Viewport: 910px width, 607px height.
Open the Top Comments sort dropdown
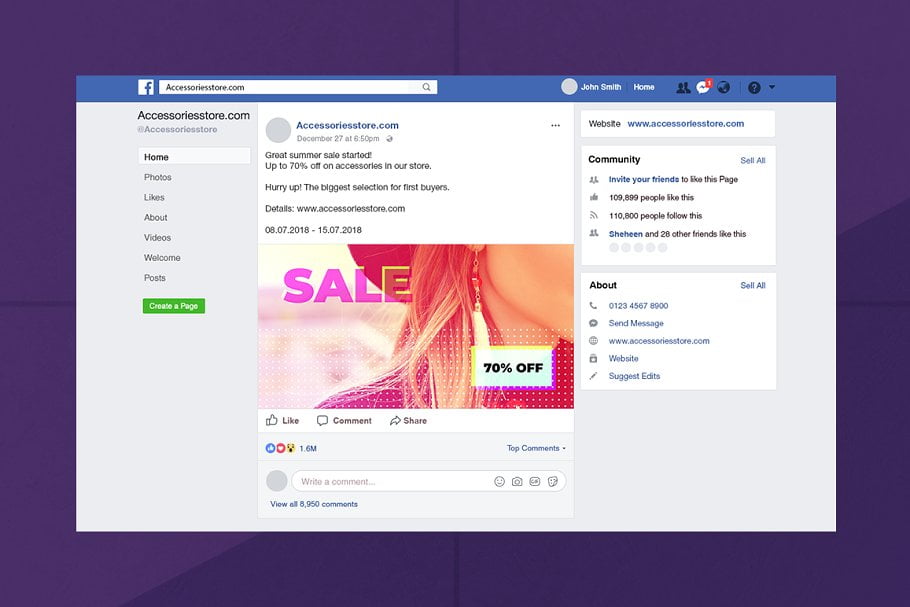click(536, 448)
